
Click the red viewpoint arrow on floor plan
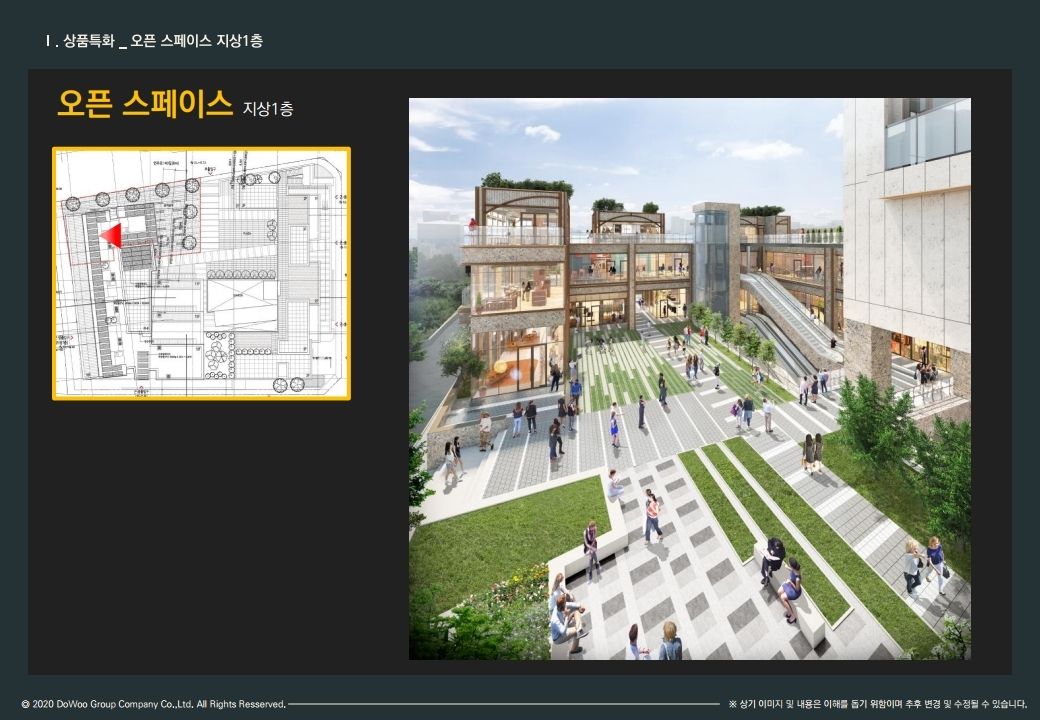110,236
